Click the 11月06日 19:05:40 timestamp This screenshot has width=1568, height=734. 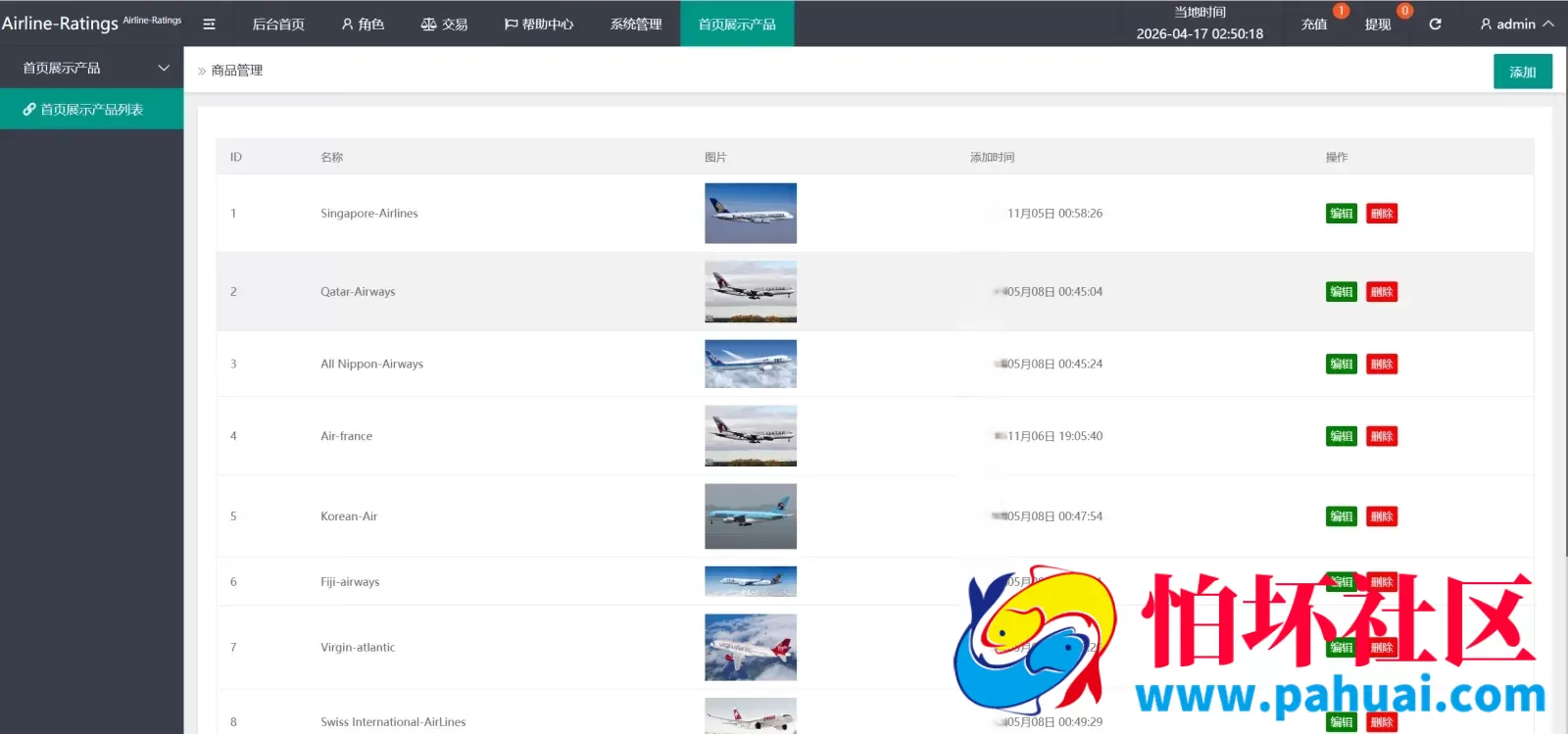(x=1054, y=437)
